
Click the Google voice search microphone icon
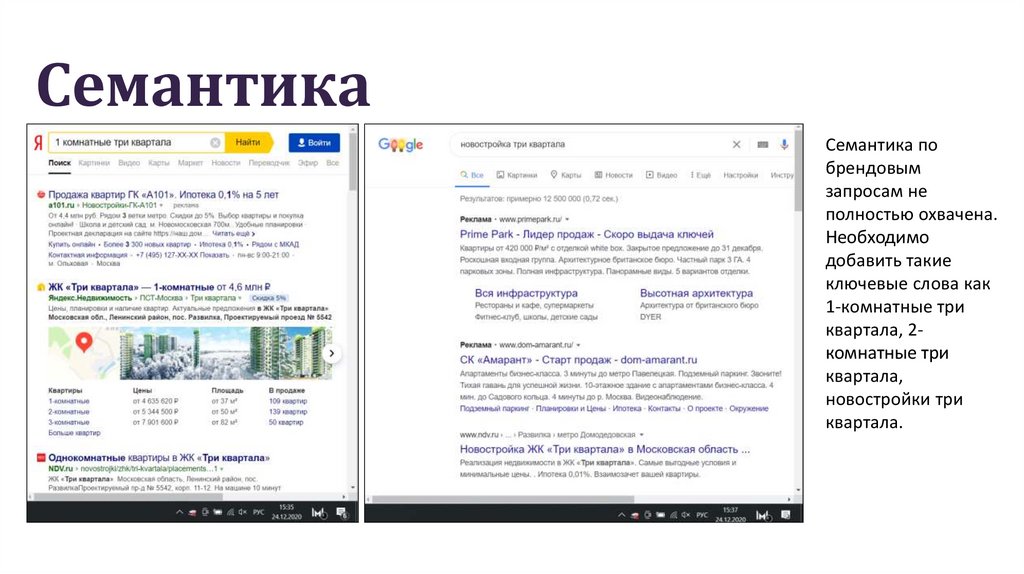(784, 144)
